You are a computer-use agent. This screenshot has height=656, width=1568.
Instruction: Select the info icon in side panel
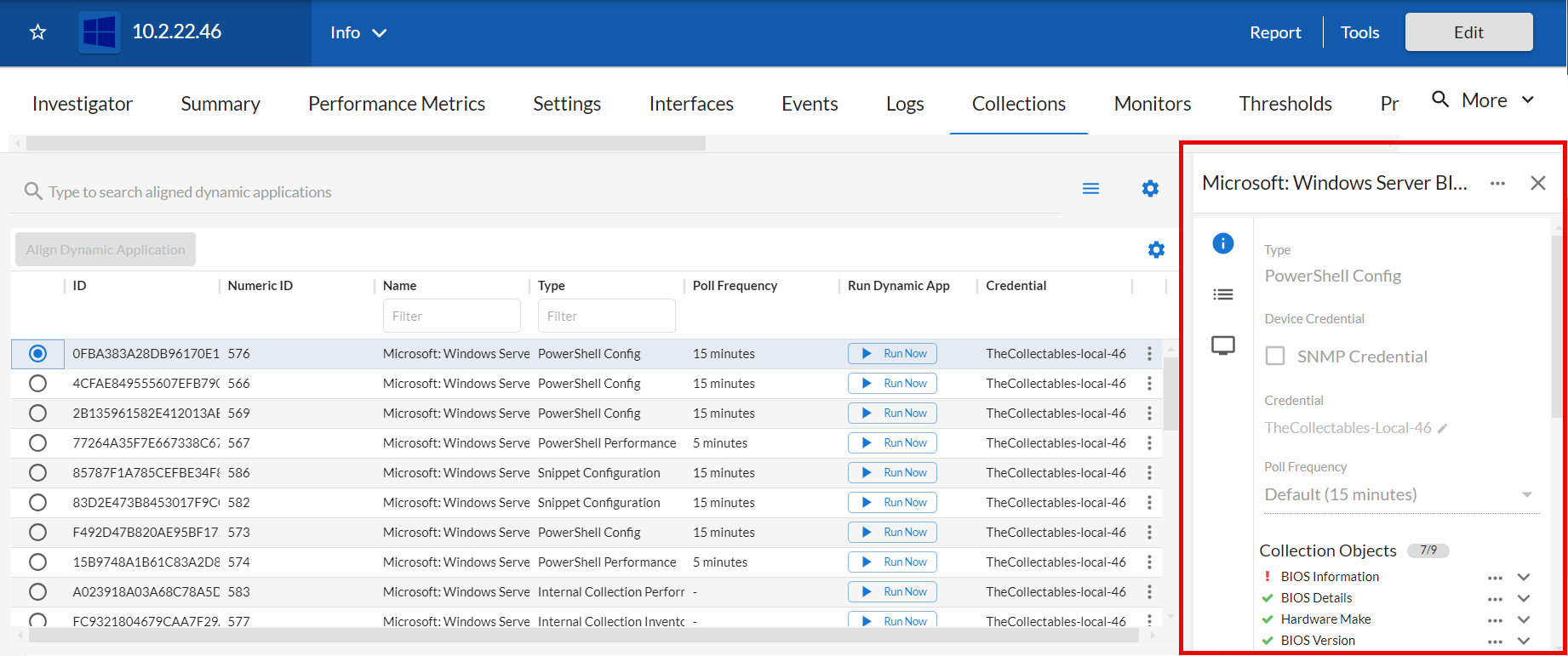[1222, 244]
